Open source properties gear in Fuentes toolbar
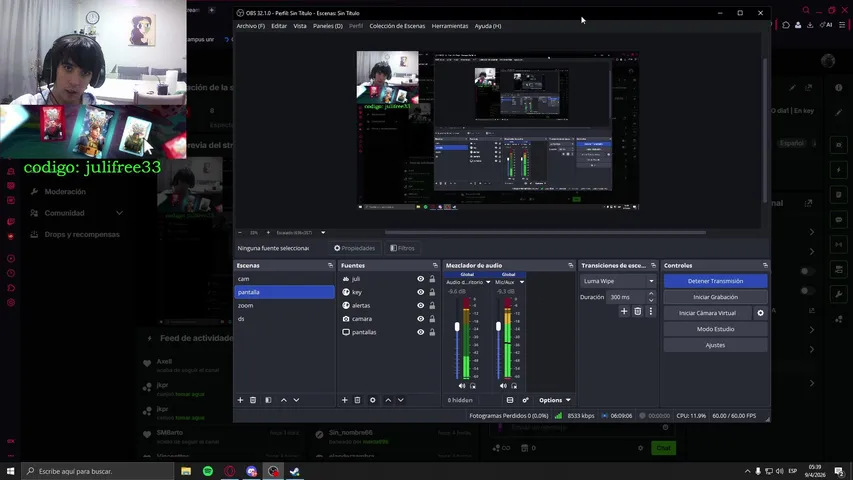 coord(373,400)
